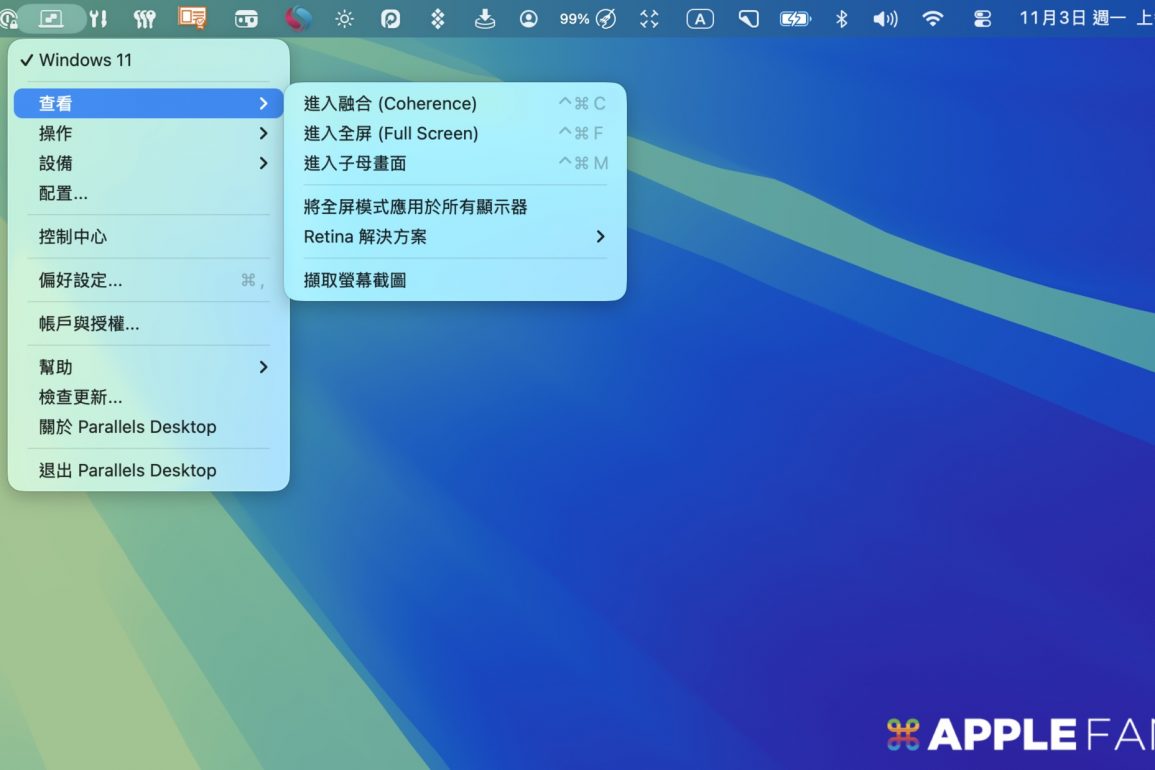Choose 進入全屏 (Full Screen)

coord(391,133)
